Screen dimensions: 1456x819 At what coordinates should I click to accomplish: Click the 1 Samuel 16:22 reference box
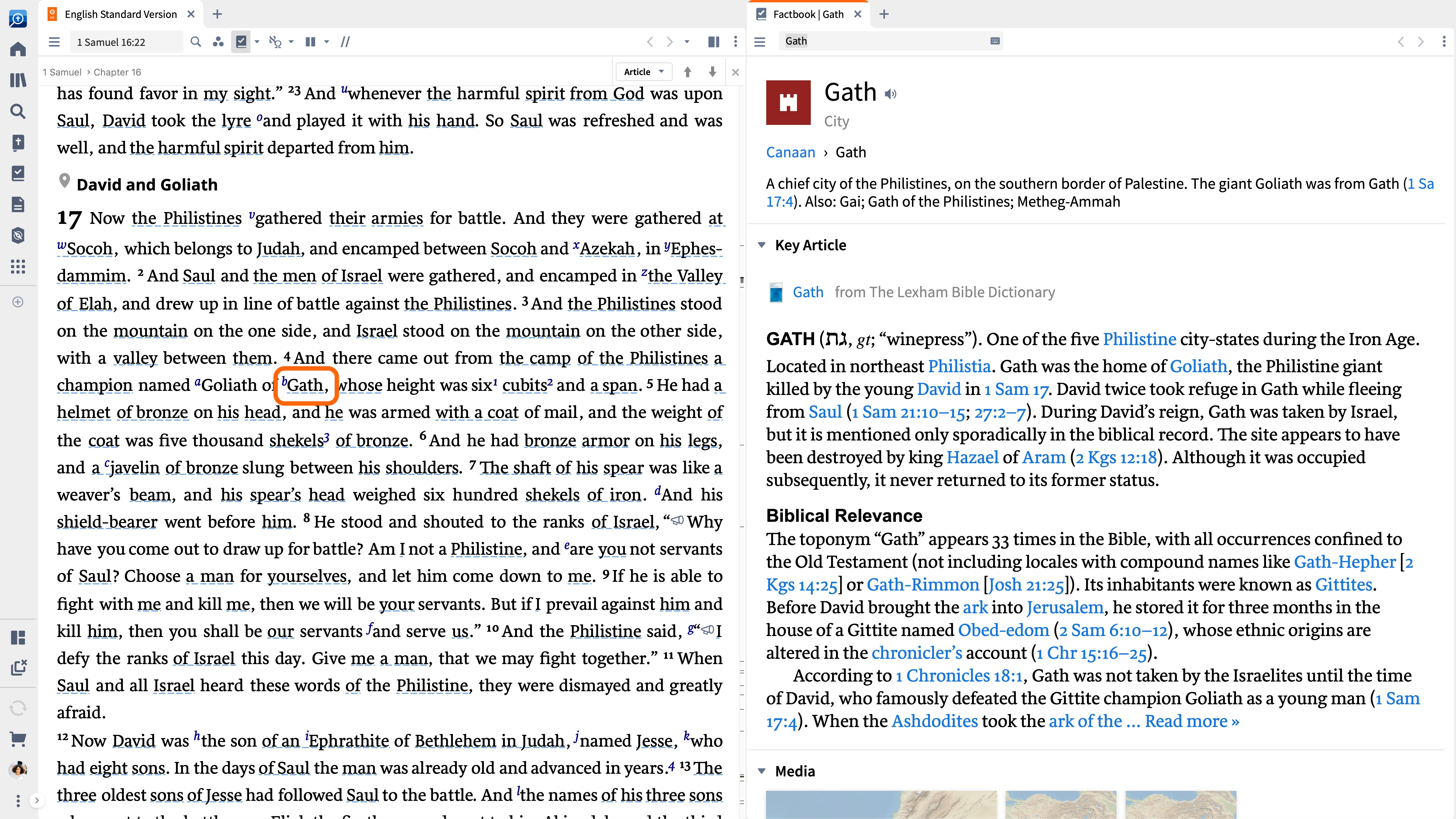[127, 42]
